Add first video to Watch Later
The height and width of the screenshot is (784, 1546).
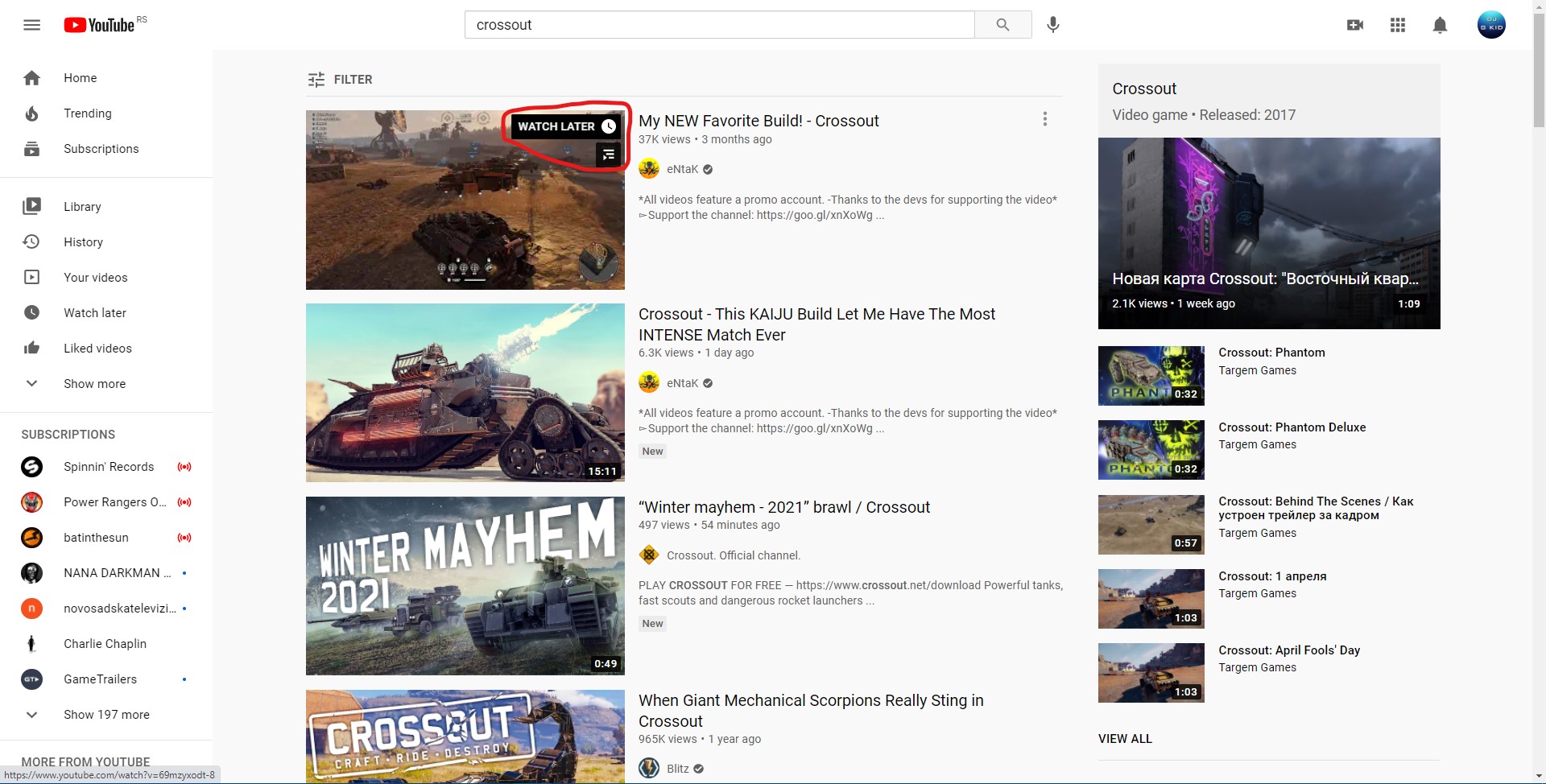566,126
